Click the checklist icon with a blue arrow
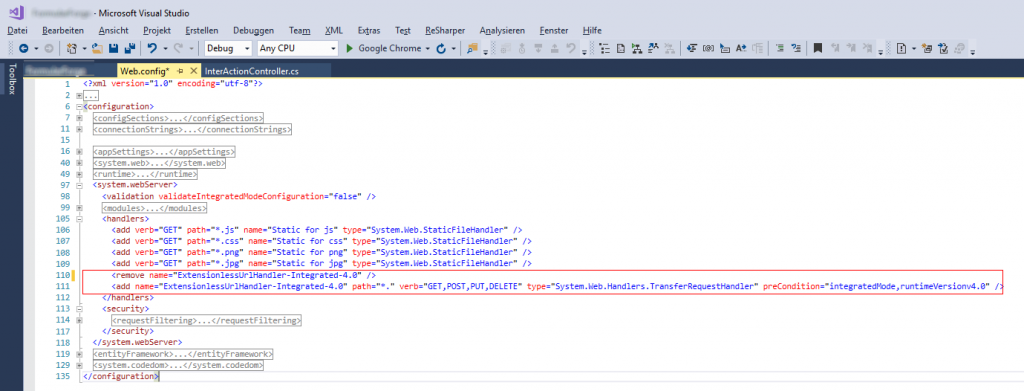 944,48
